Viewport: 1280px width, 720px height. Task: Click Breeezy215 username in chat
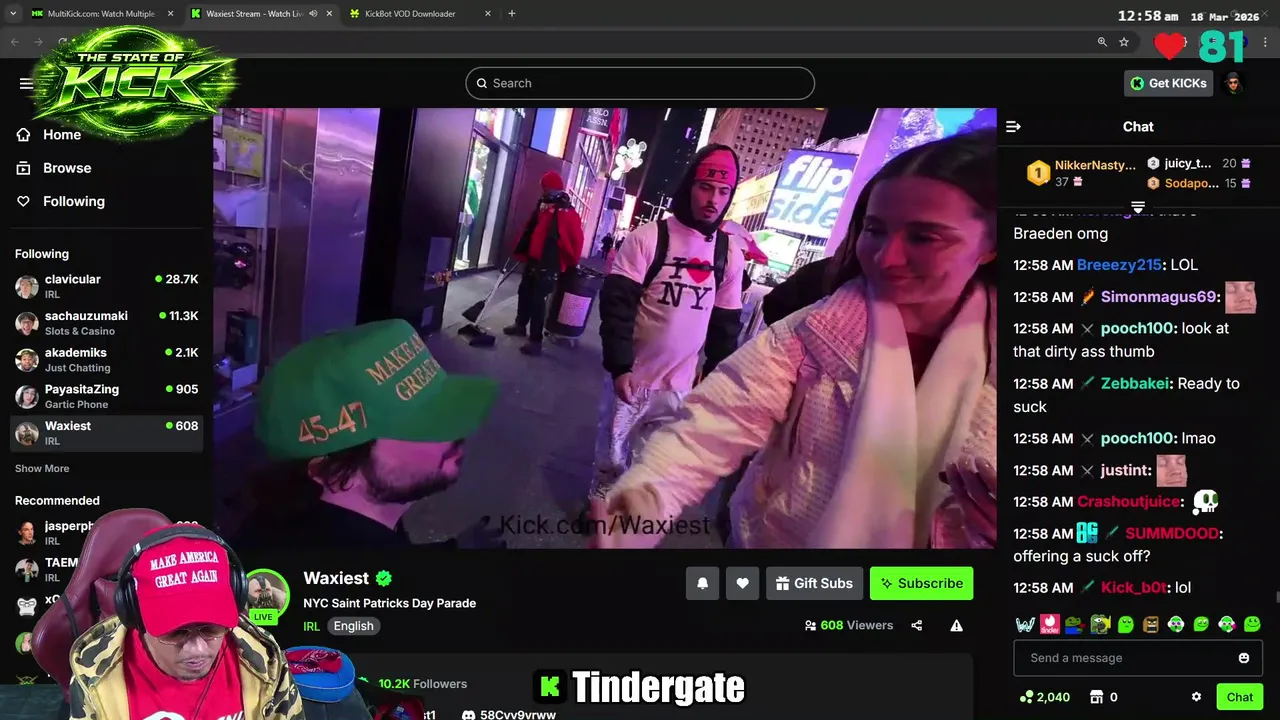1119,265
